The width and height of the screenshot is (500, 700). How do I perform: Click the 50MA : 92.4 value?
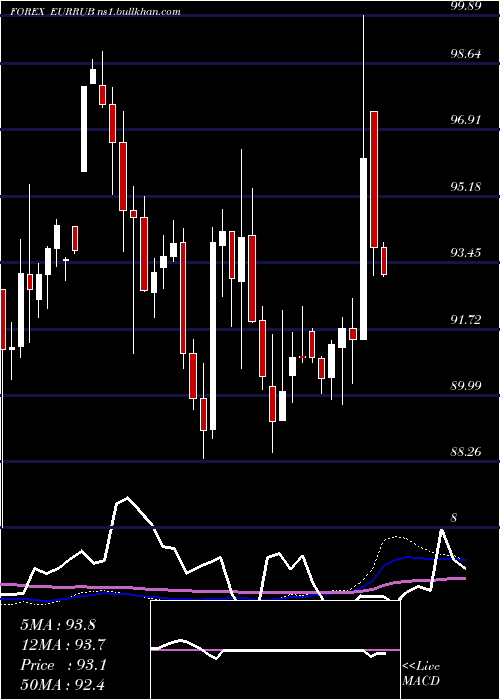(x=63, y=684)
